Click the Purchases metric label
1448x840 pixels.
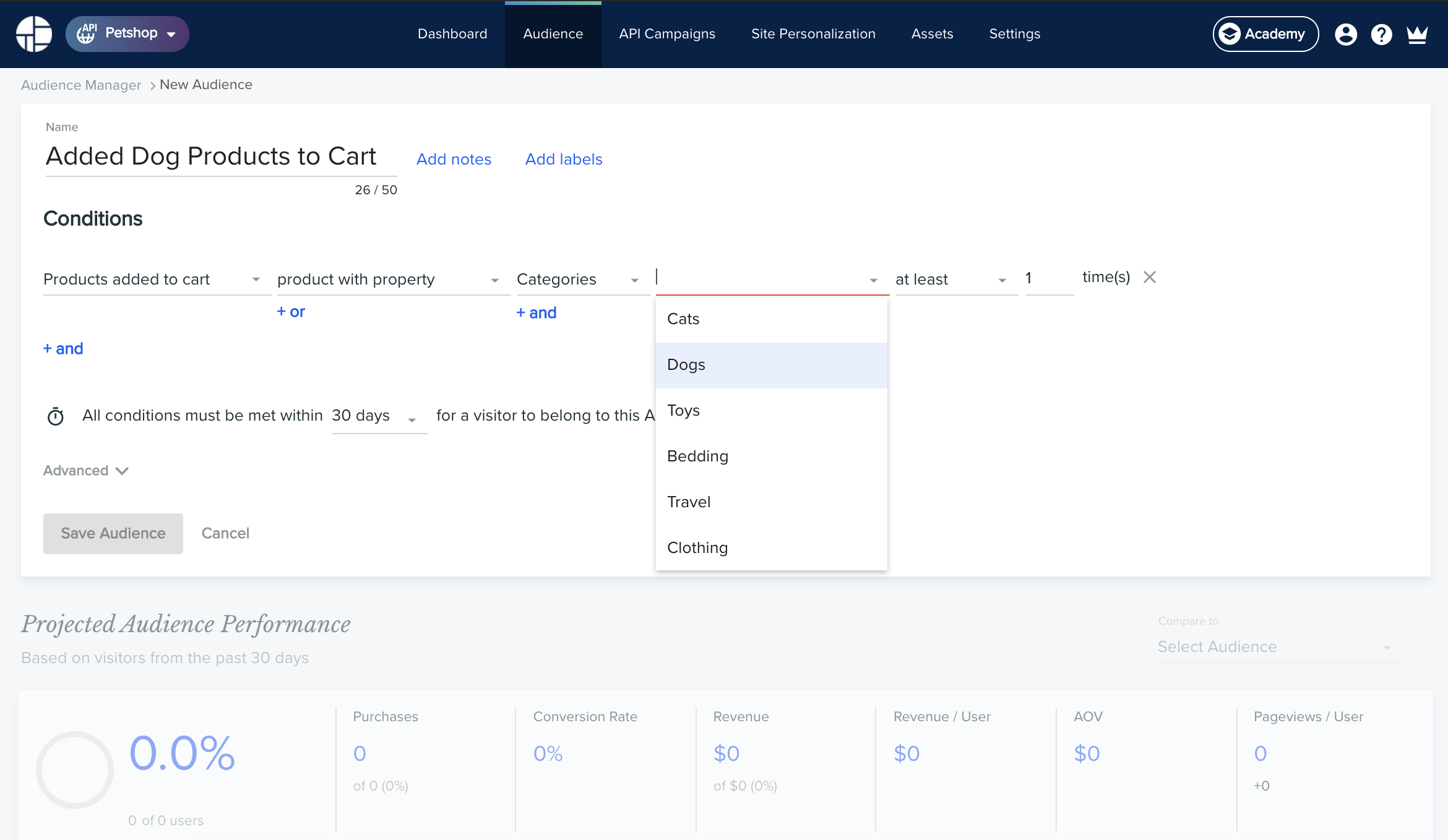pos(386,717)
